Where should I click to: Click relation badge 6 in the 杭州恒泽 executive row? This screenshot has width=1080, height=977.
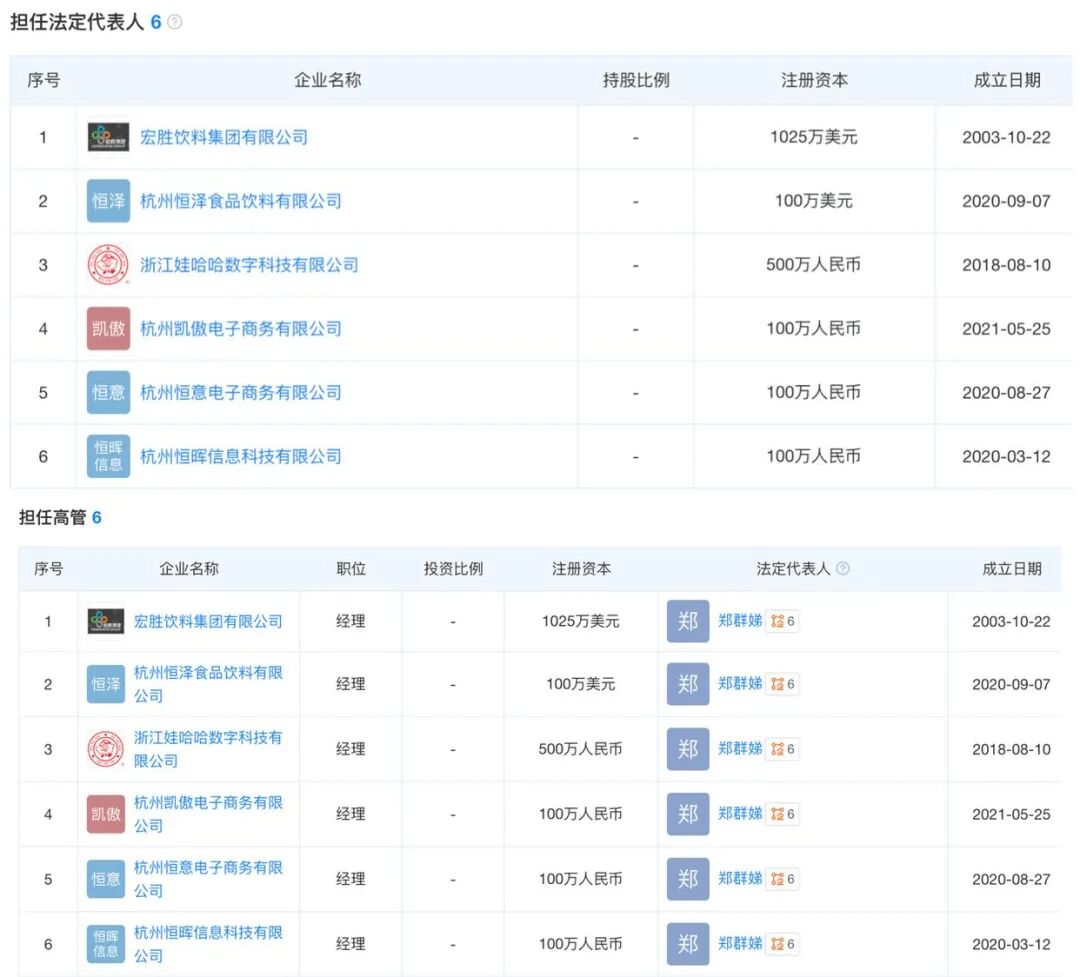tap(783, 684)
